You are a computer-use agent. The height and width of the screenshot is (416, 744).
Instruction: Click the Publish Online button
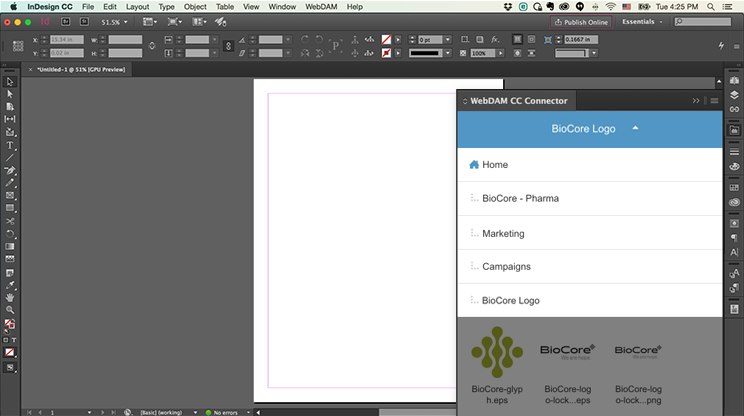tap(581, 22)
